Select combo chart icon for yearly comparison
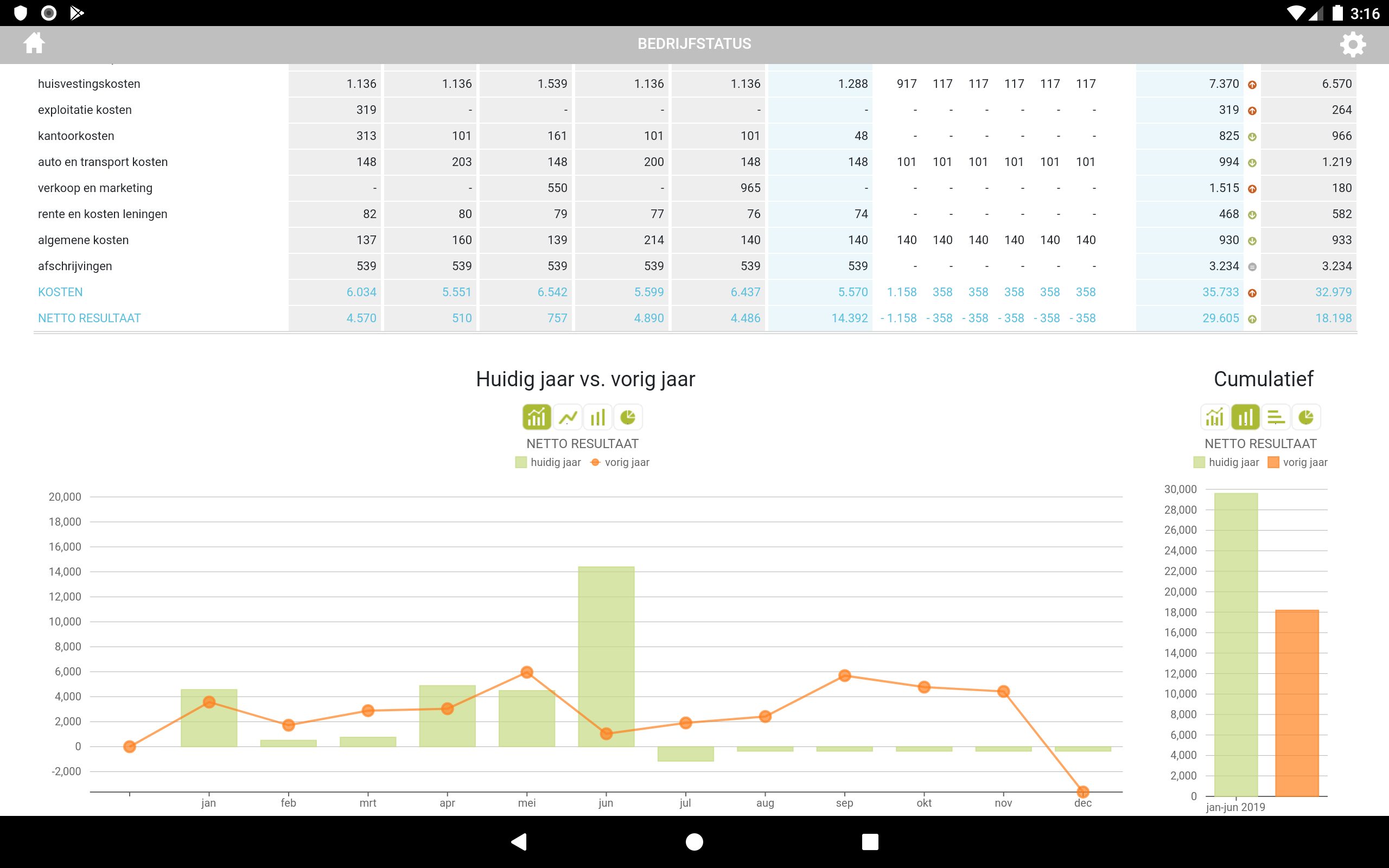The width and height of the screenshot is (1389, 868). (536, 417)
